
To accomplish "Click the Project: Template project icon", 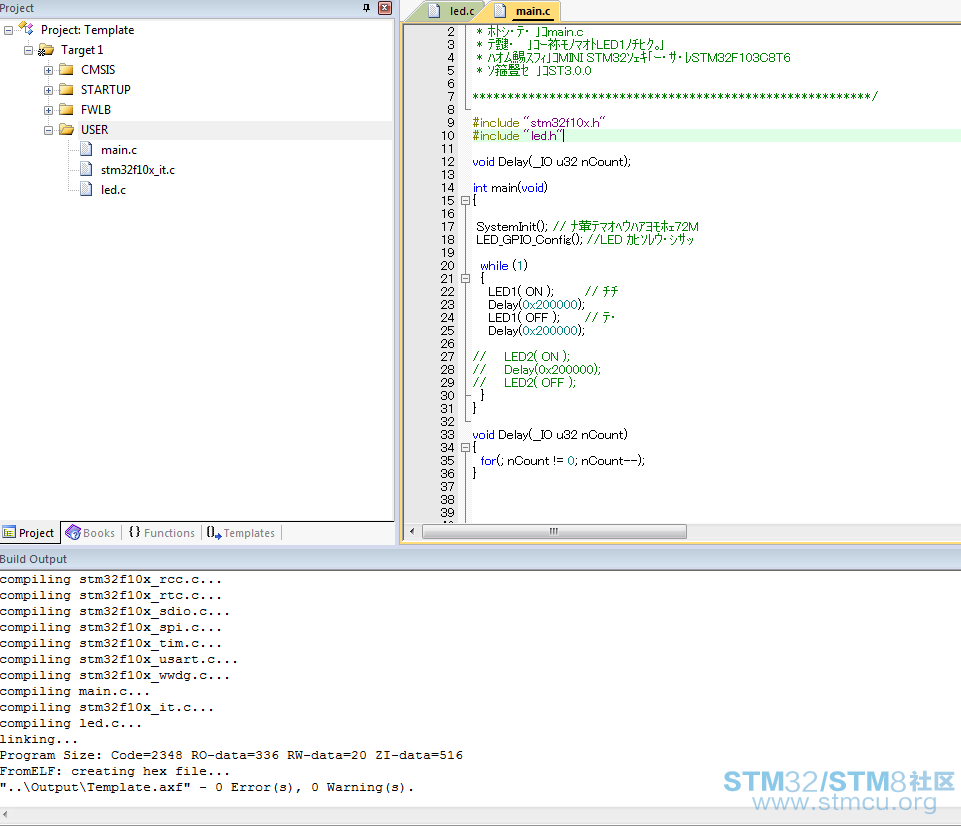I will point(26,29).
